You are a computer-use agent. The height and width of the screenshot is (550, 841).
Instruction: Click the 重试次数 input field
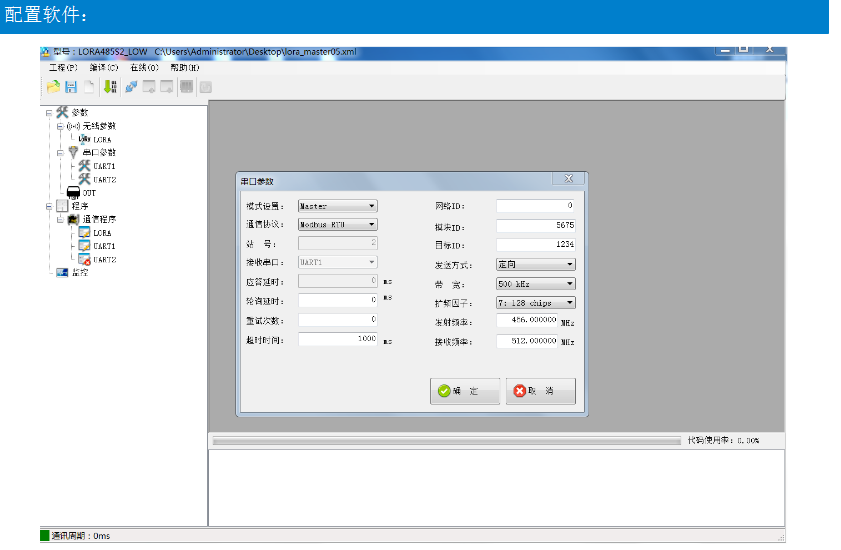click(338, 320)
